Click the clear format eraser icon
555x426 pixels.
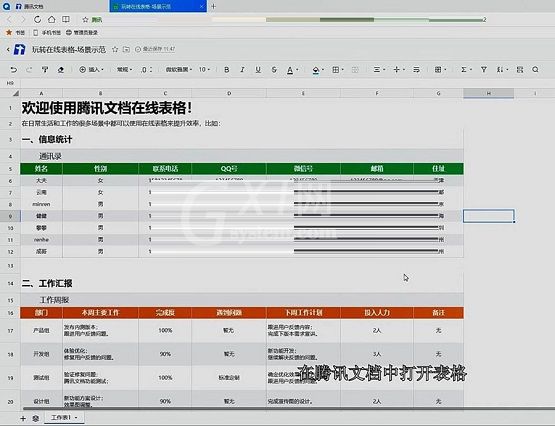point(61,70)
